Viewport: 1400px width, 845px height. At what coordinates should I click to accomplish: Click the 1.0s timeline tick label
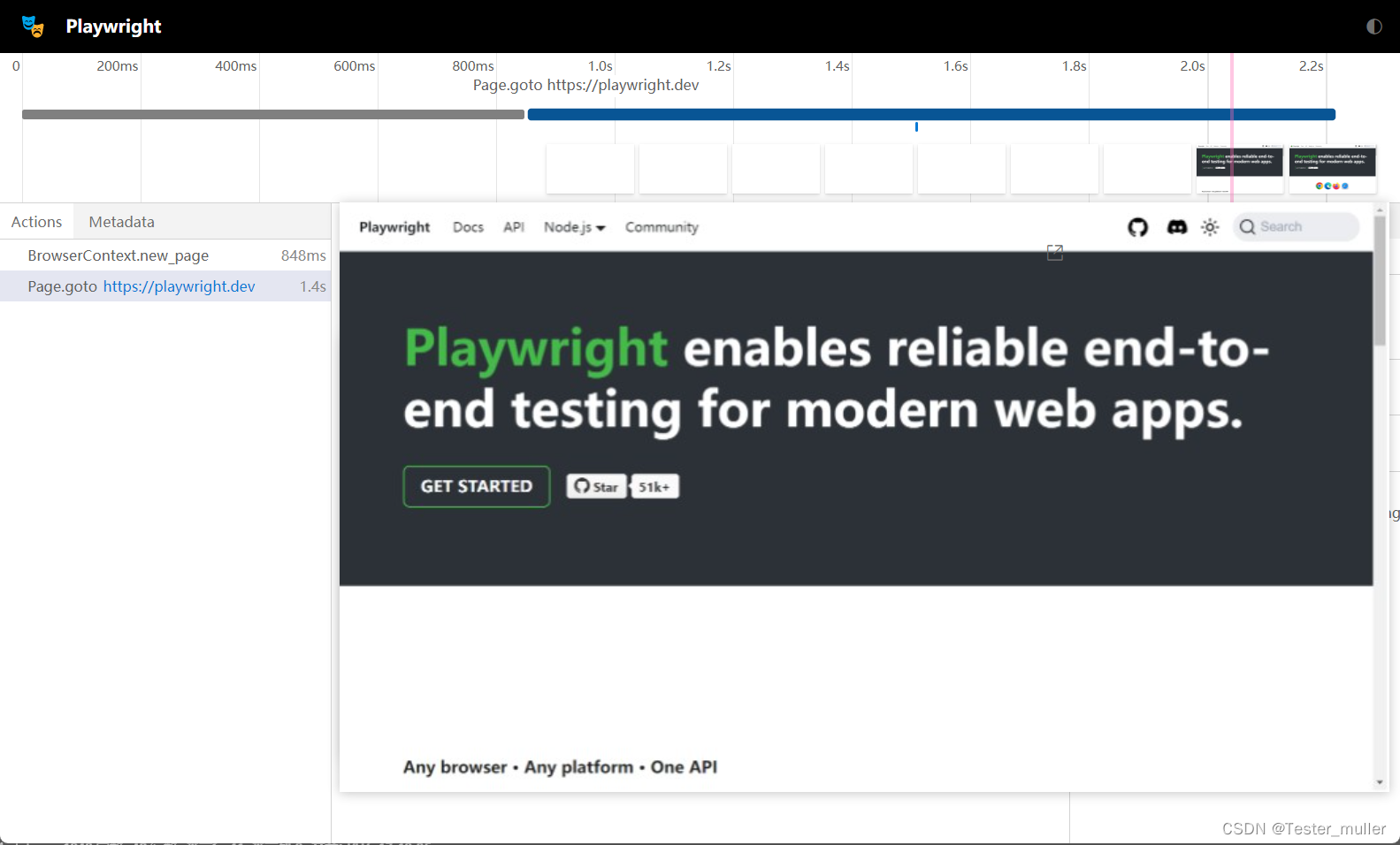[x=601, y=66]
